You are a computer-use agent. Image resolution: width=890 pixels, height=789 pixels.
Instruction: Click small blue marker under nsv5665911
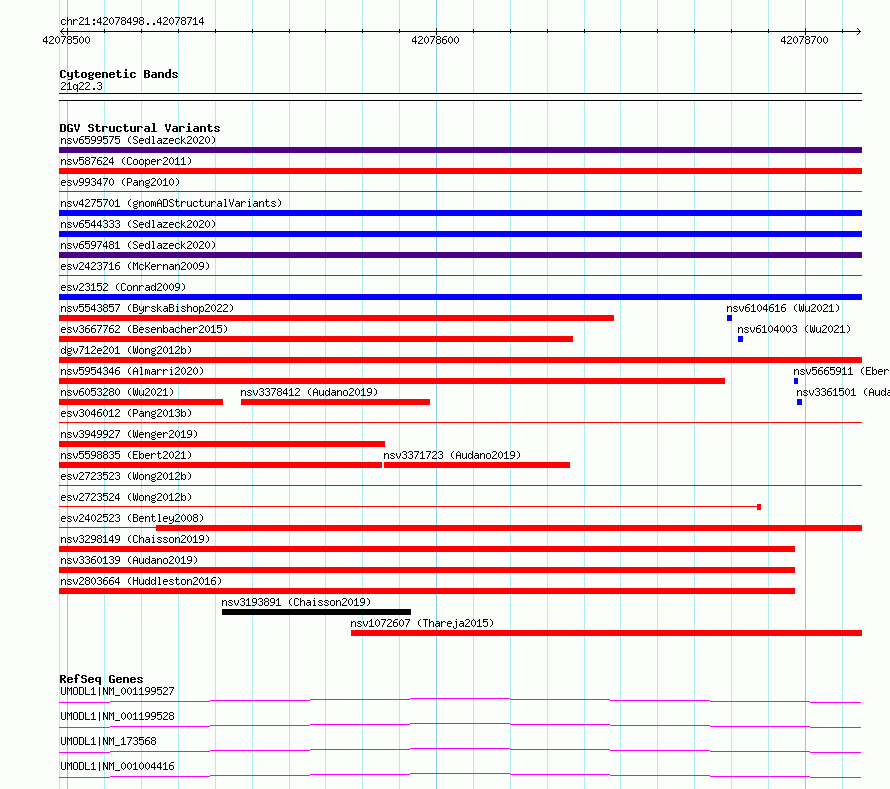(796, 381)
